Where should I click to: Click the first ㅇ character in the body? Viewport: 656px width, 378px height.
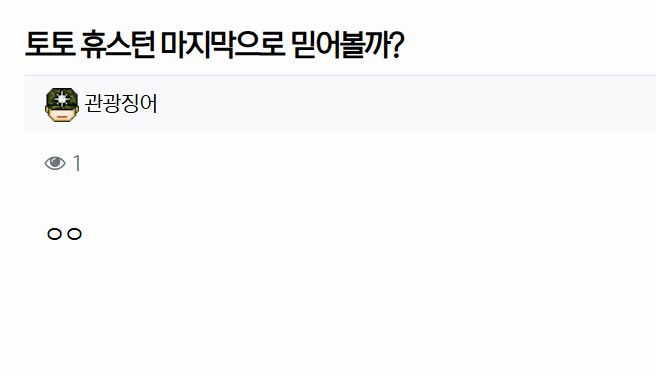54,234
